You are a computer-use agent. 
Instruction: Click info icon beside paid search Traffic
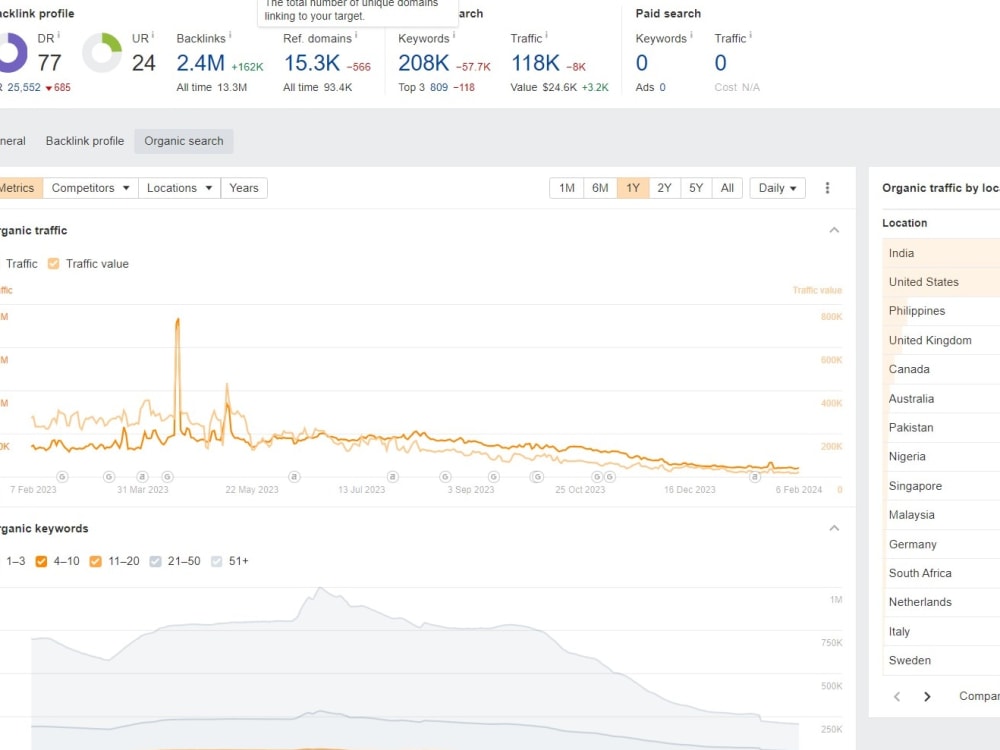click(750, 35)
